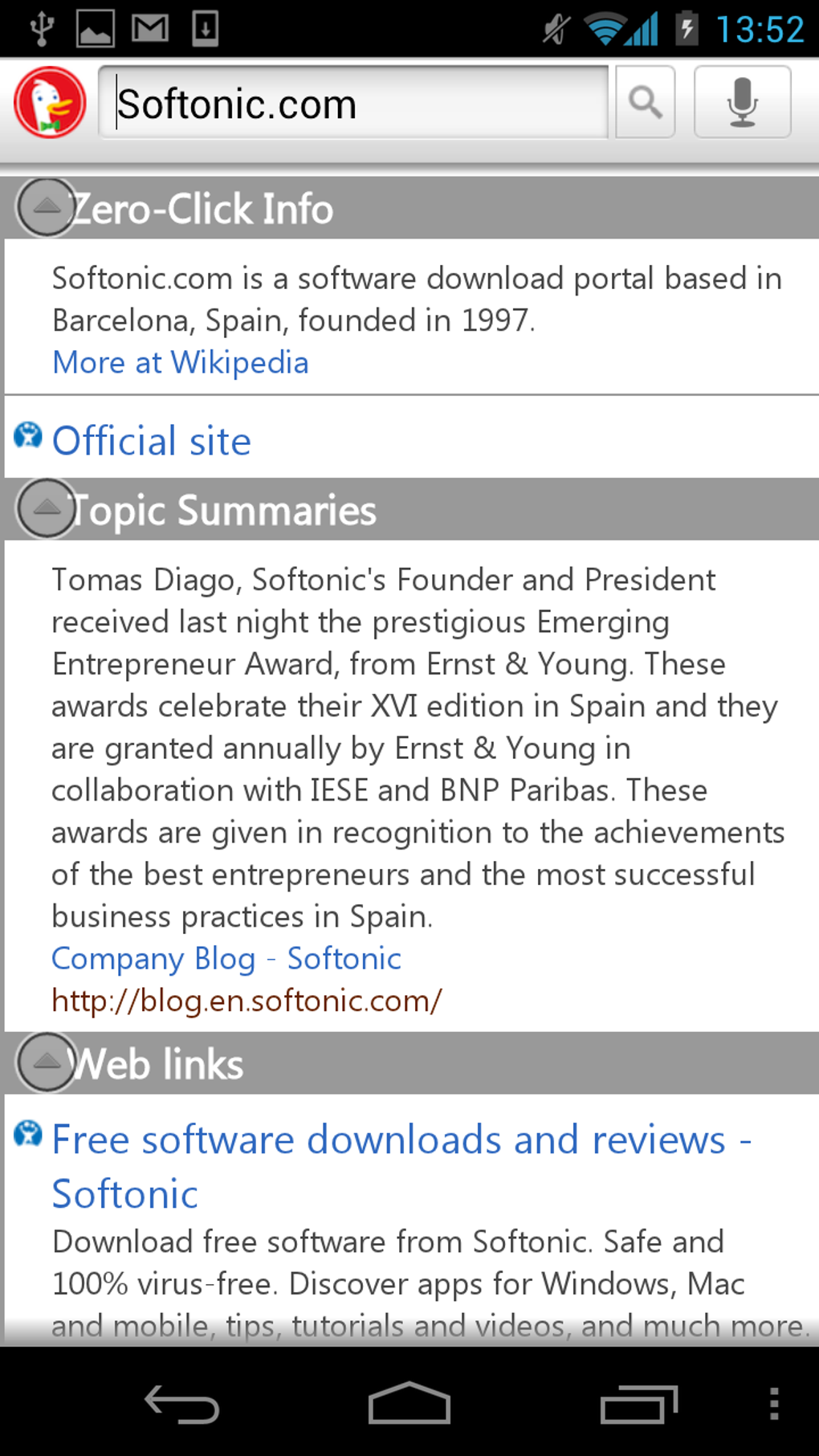Collapse the Zero-Click Info section
Screen dimensions: 819x1456
click(47, 208)
